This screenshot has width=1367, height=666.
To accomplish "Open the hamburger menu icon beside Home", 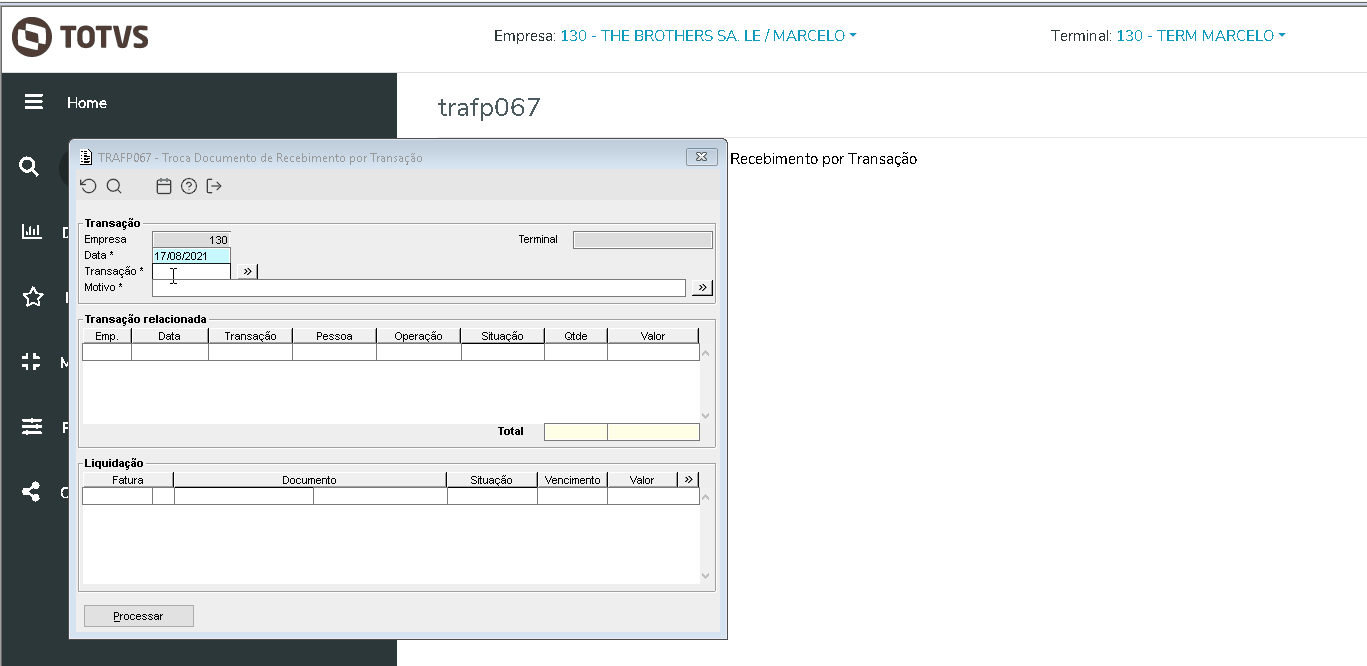I will click(x=34, y=102).
